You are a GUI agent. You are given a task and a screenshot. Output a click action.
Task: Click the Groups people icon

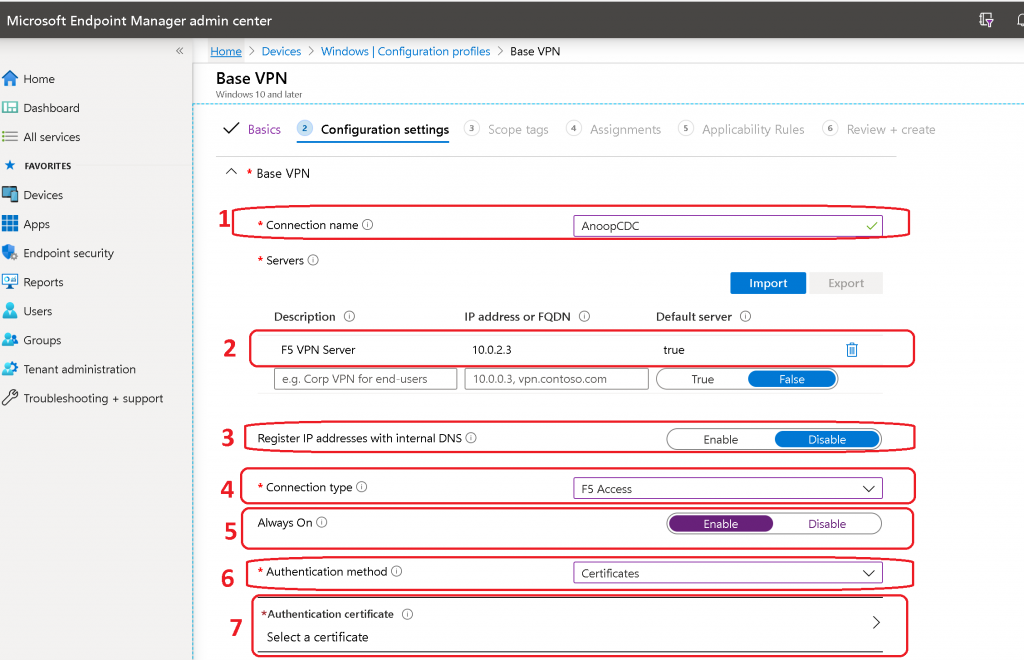(10, 339)
